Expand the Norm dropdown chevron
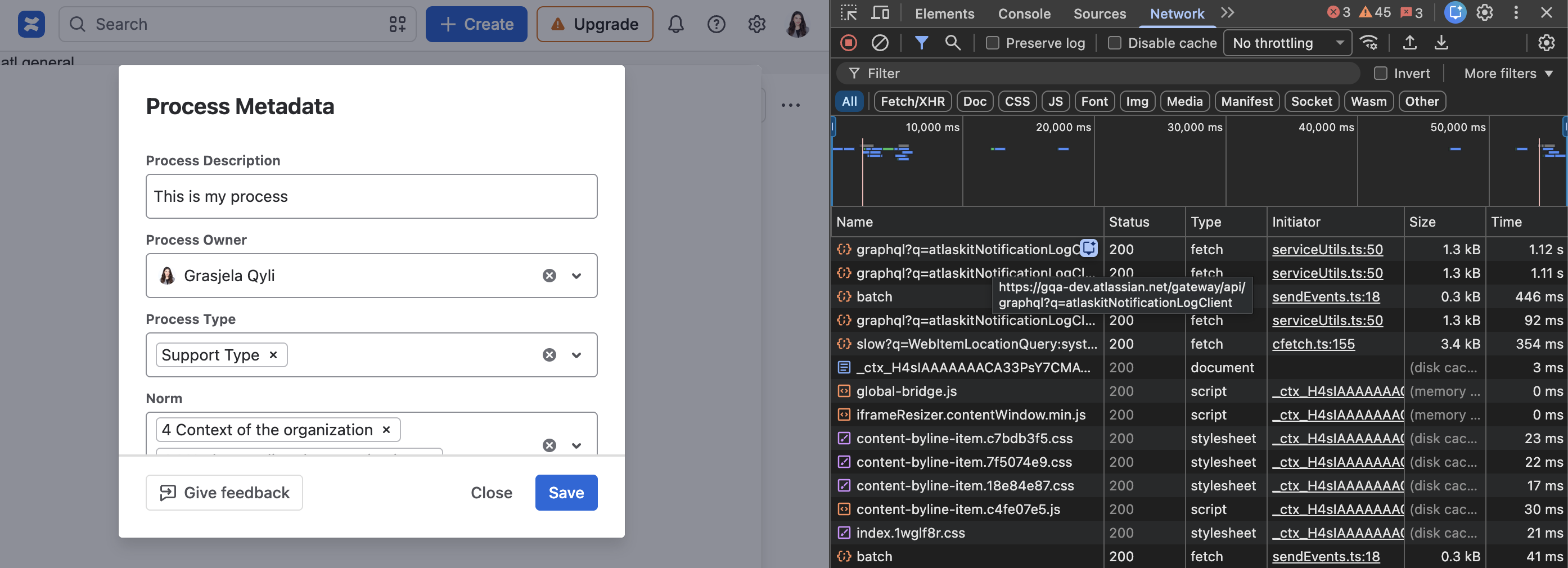 click(576, 445)
